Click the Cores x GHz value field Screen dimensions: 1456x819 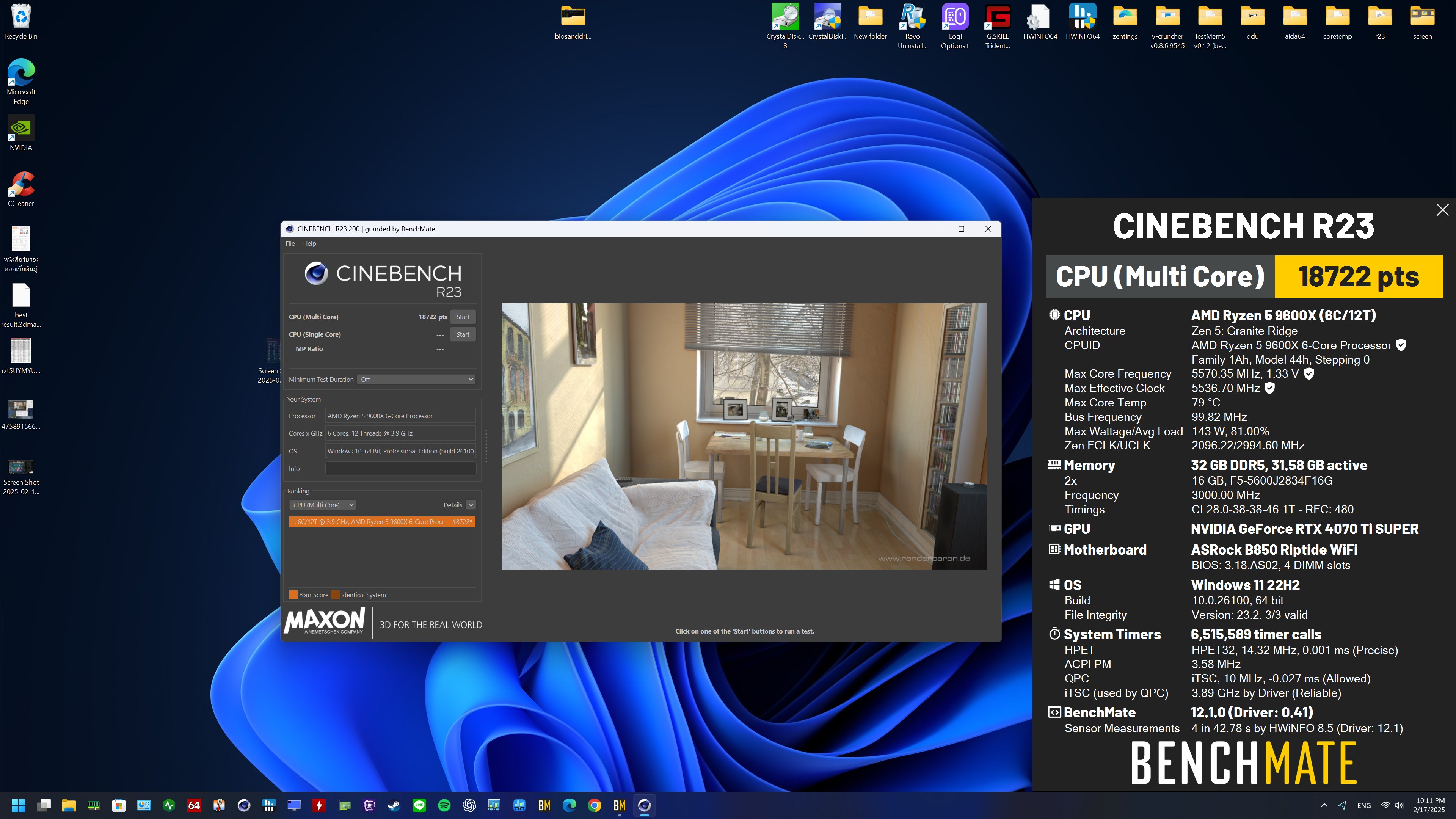click(400, 433)
